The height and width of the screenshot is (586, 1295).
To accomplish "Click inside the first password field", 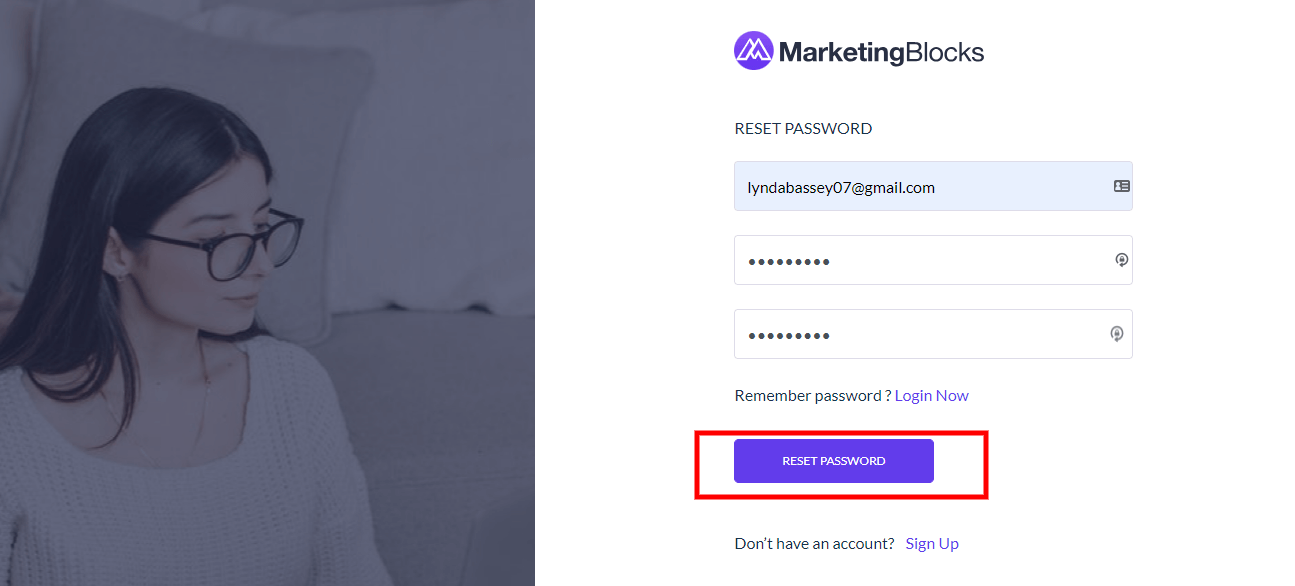I will click(933, 260).
